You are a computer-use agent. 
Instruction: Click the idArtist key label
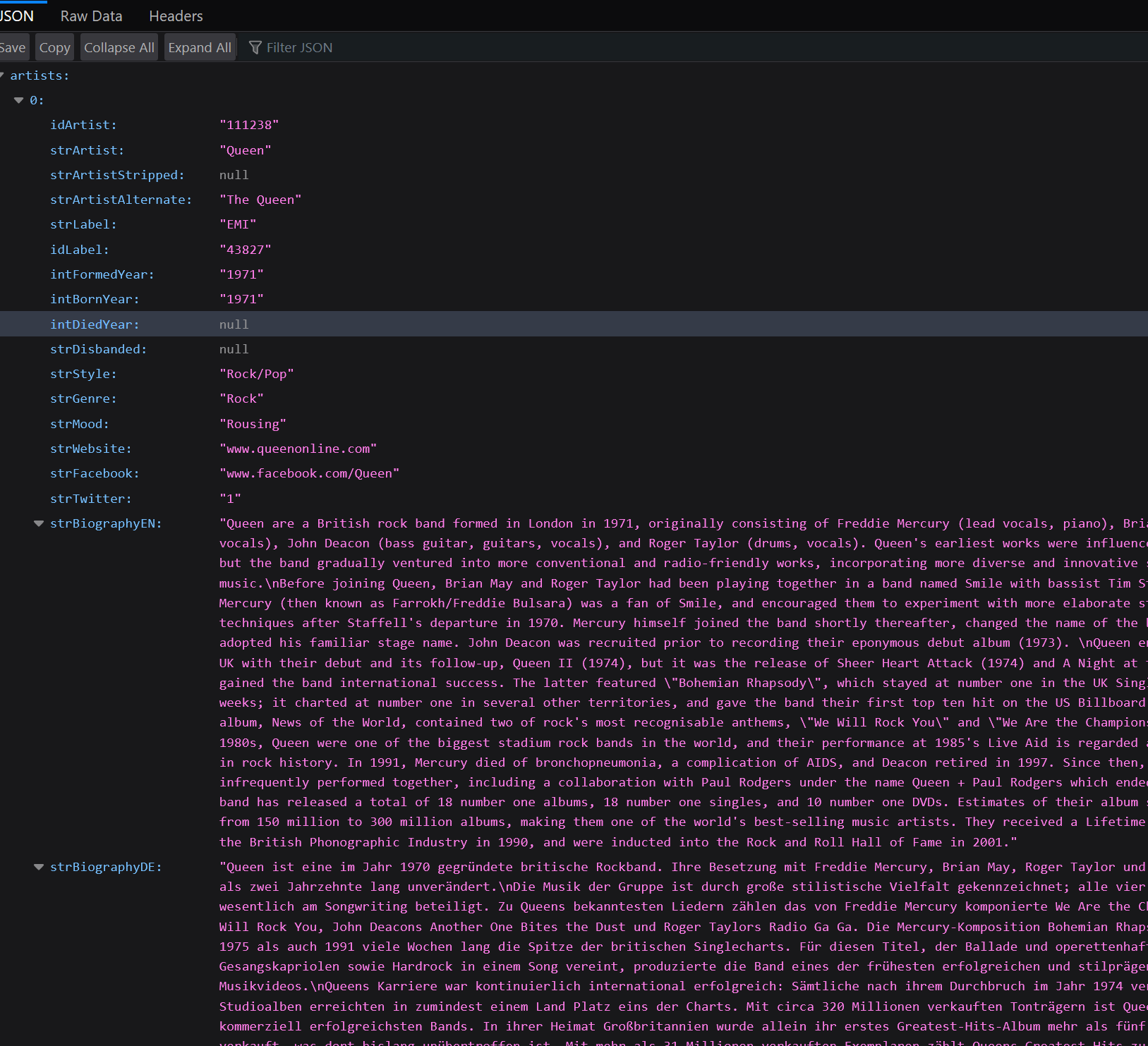coord(83,124)
